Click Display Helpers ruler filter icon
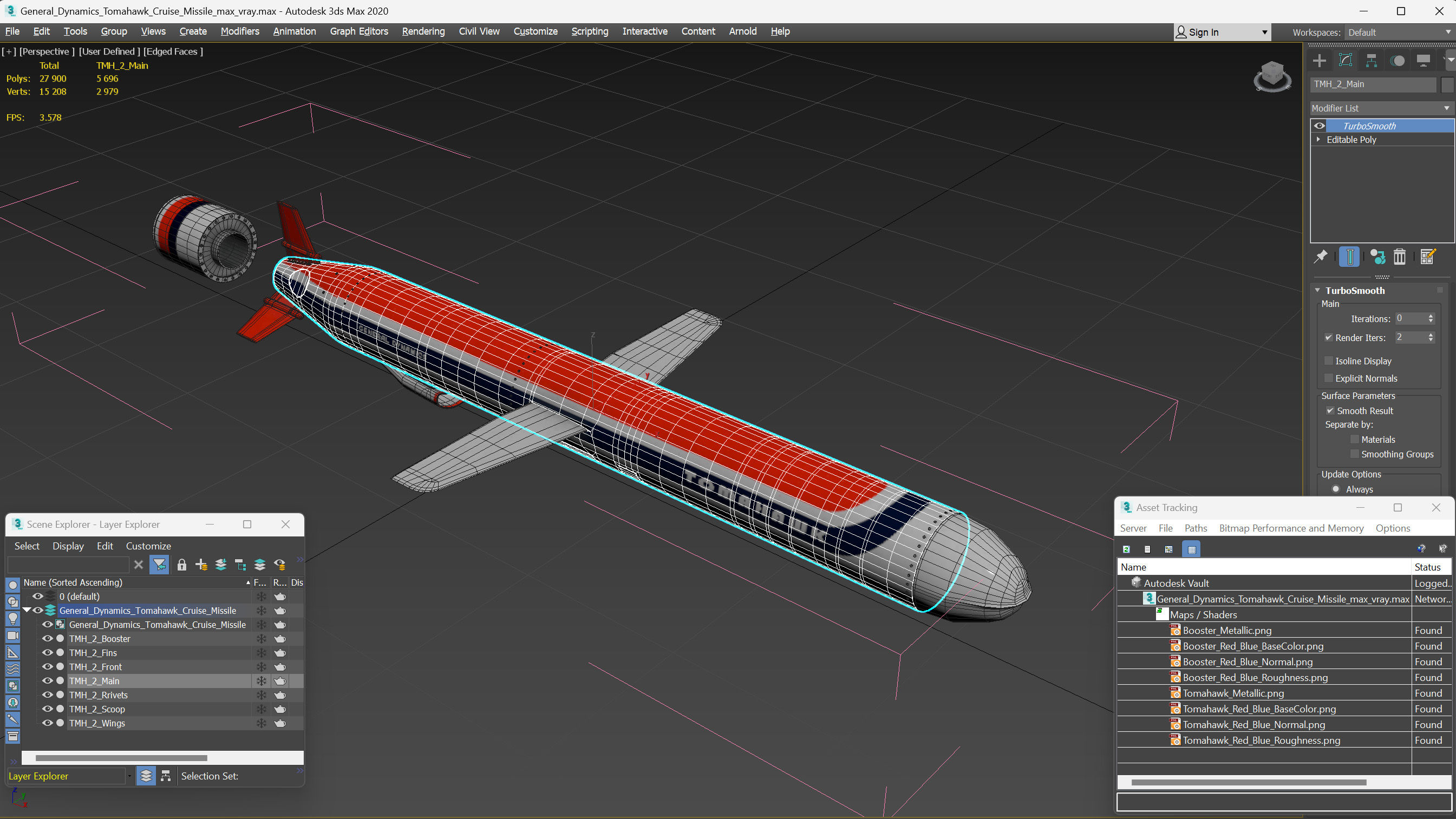This screenshot has width=1456, height=819. tap(12, 652)
